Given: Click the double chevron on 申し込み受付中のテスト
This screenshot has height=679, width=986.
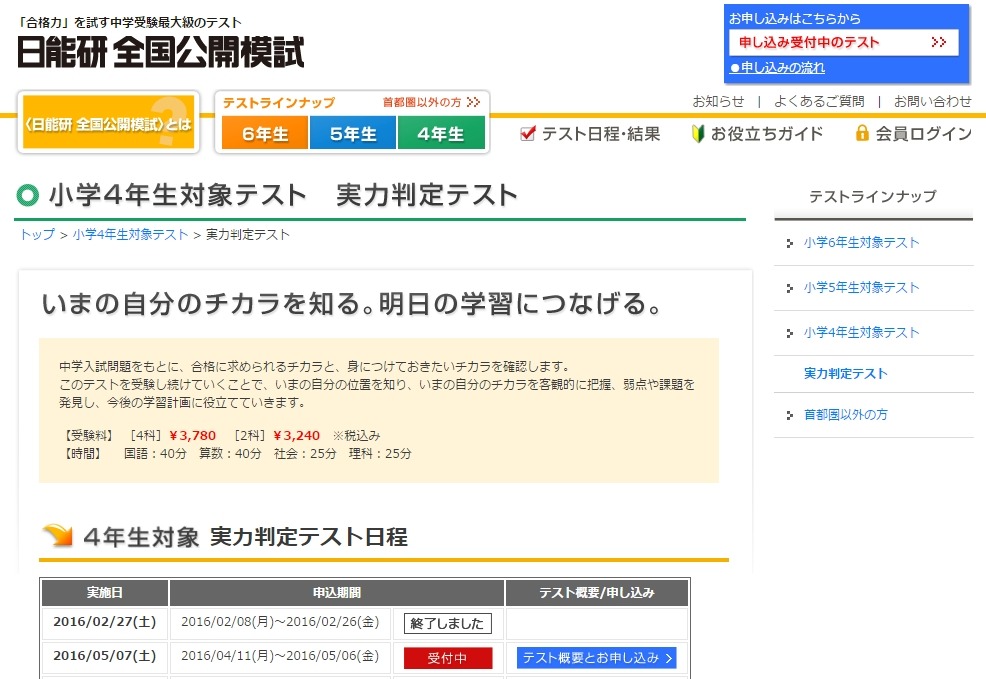Looking at the screenshot, I should tap(939, 42).
